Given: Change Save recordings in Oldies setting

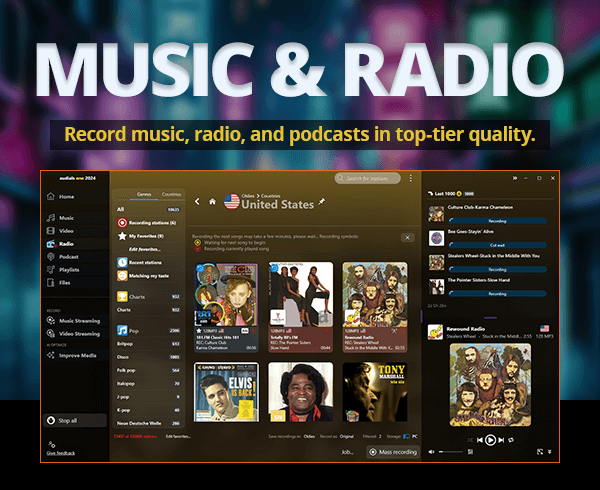Looking at the screenshot, I should tap(309, 436).
